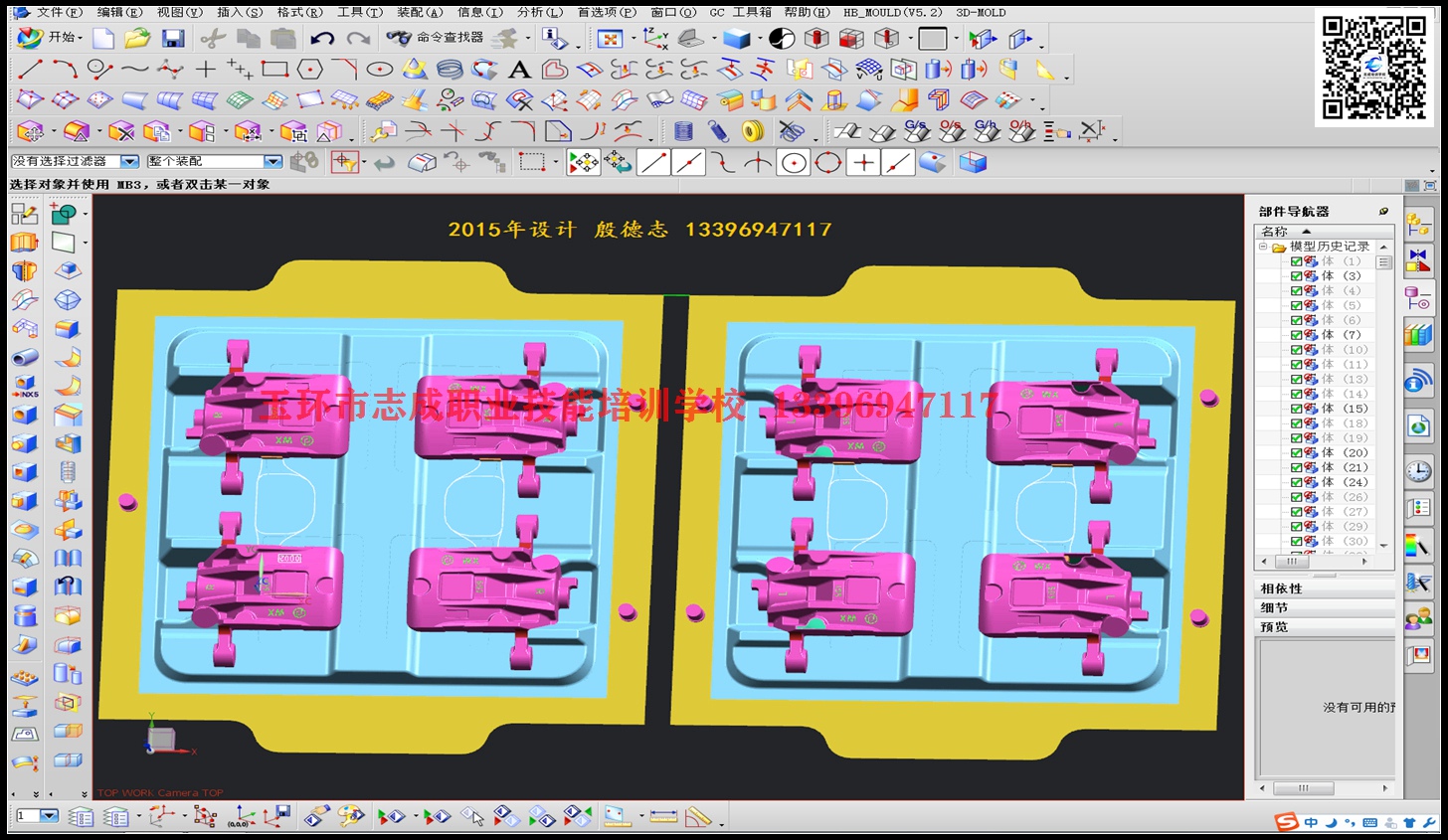This screenshot has height=840, width=1448.
Task: Toggle the 体 (1) checkbox
Action: pos(1296,261)
